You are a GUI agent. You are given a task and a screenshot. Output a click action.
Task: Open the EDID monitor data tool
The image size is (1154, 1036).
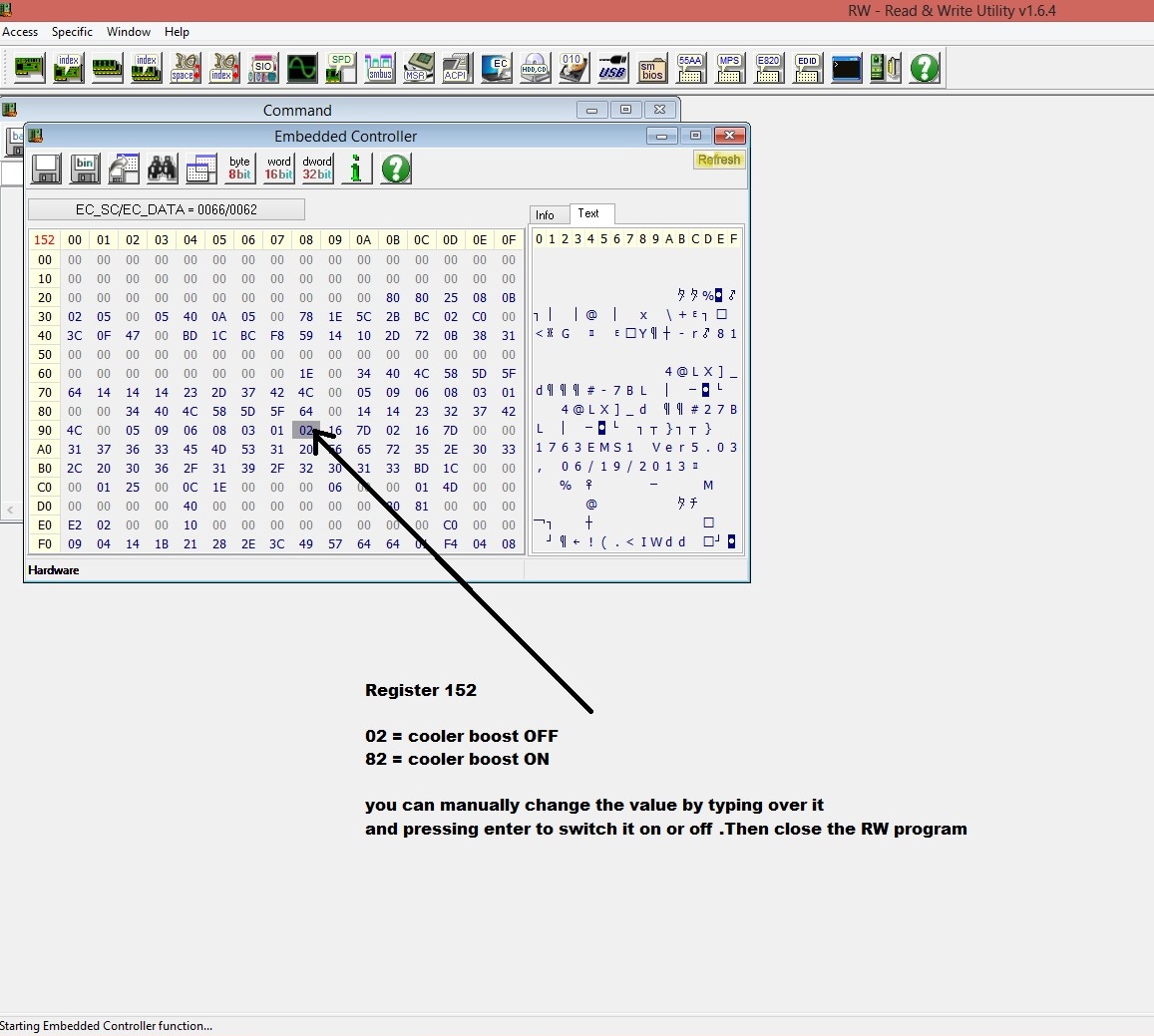[807, 68]
